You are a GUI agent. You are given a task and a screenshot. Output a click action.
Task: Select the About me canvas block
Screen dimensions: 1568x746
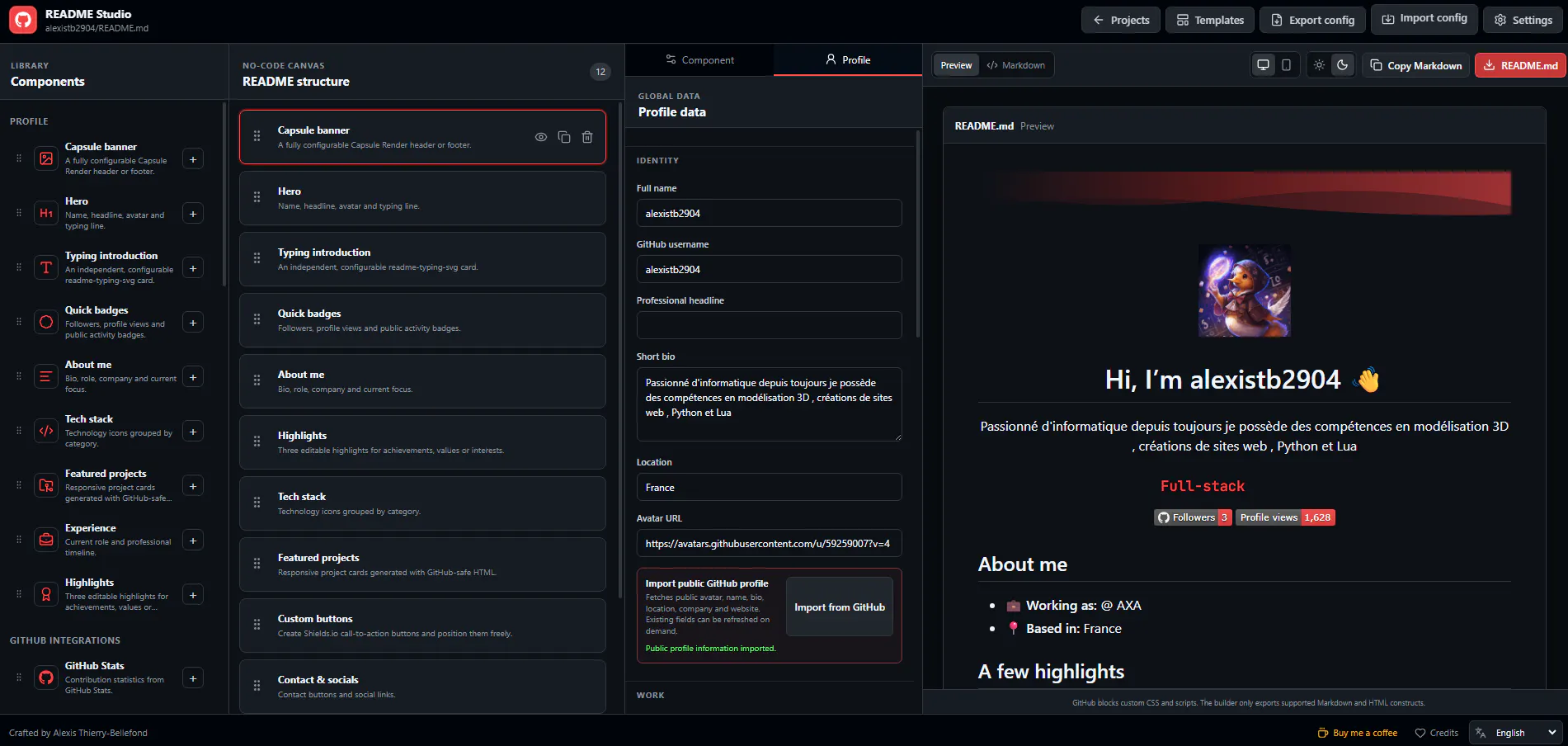coord(422,381)
